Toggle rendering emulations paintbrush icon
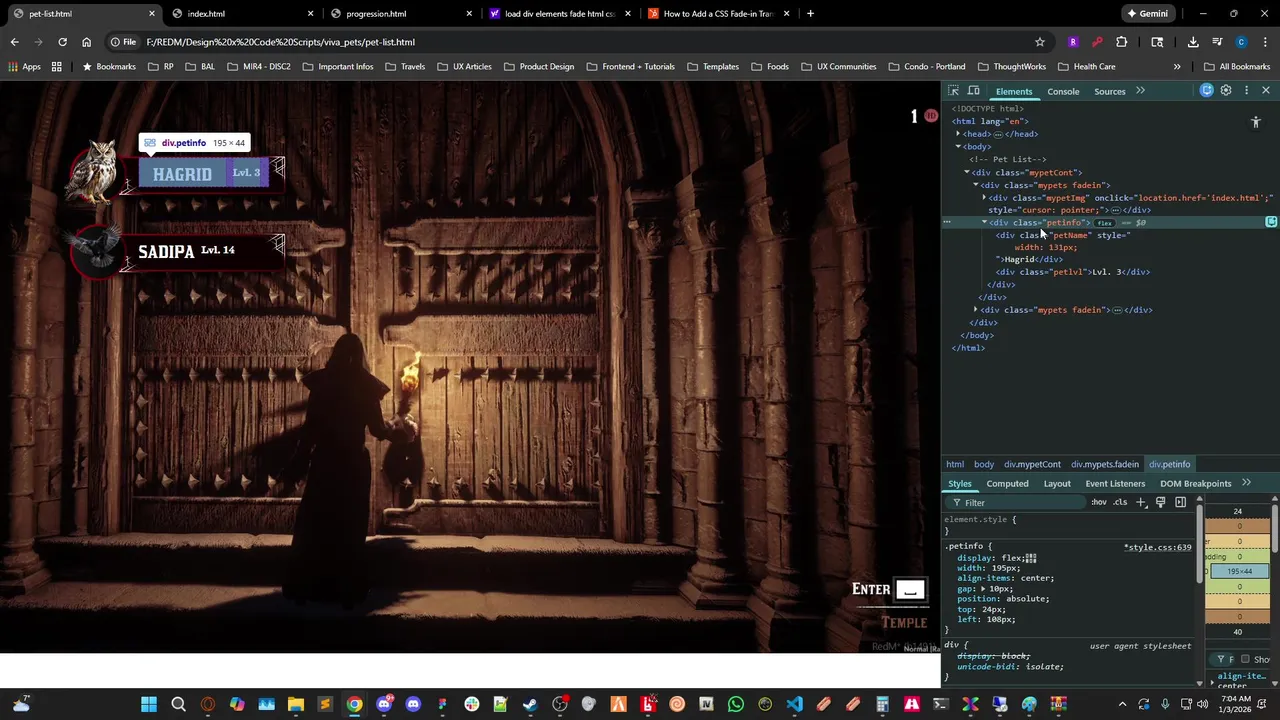 1160,502
